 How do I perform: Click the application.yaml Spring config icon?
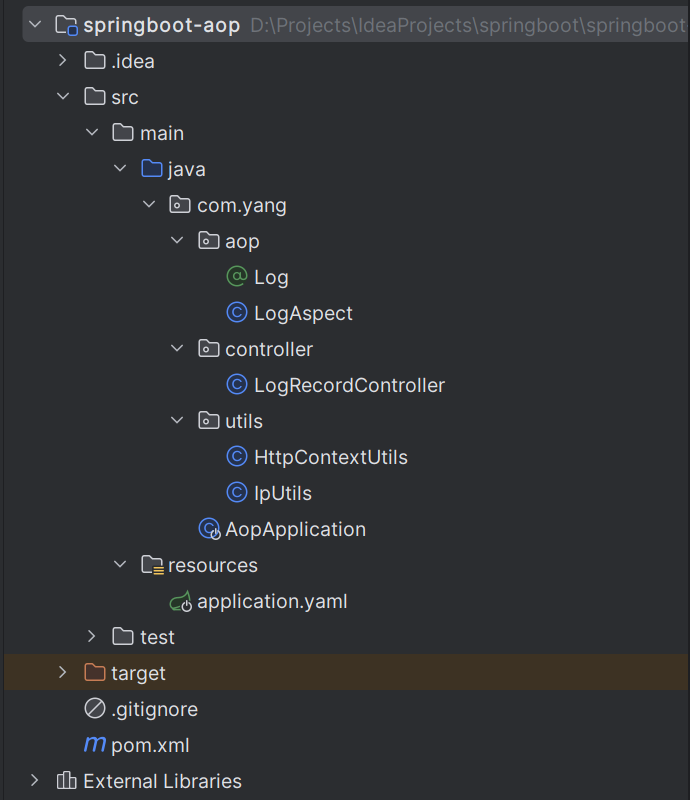(x=181, y=601)
